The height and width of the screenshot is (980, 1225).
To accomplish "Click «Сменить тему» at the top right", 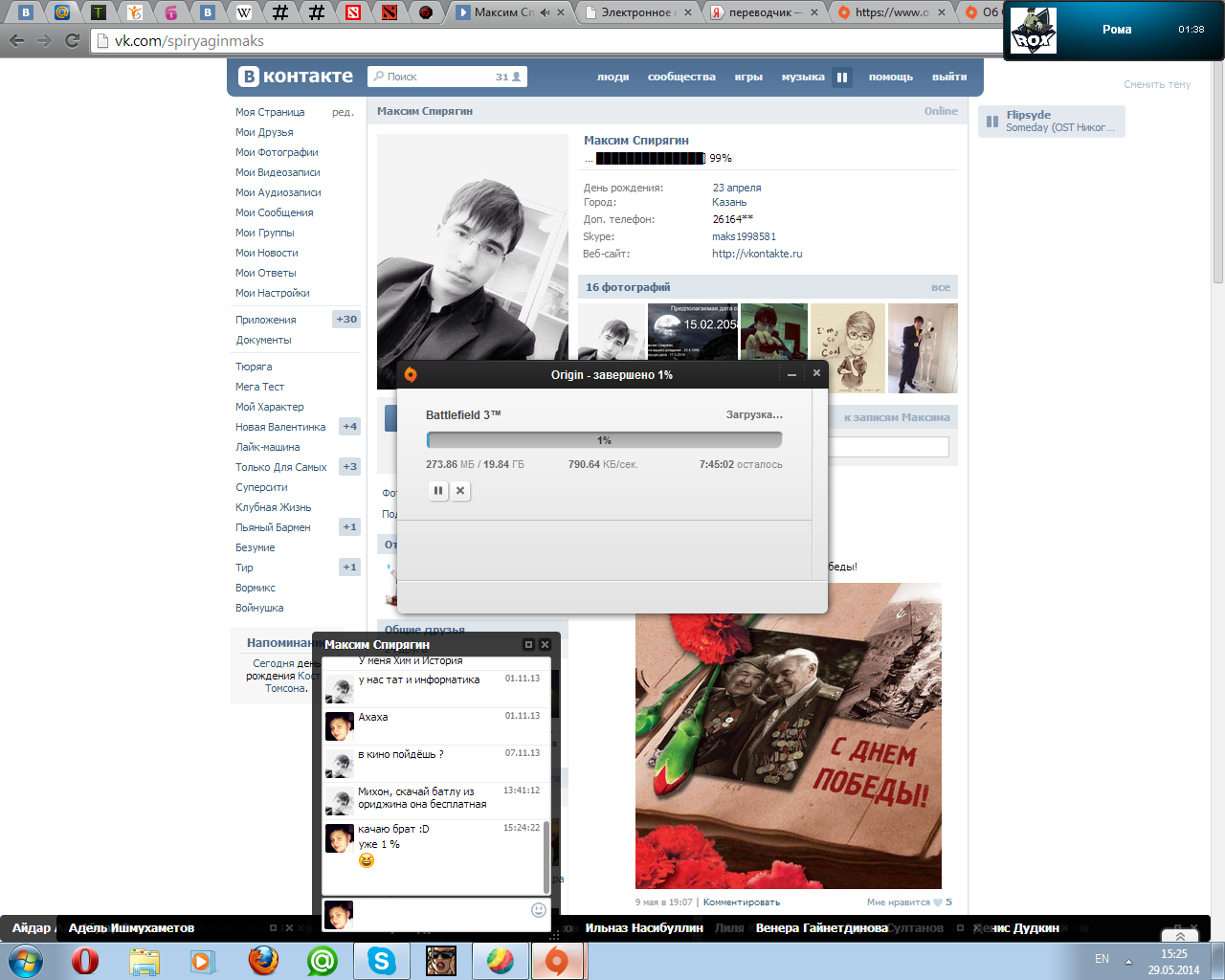I will 1157,84.
